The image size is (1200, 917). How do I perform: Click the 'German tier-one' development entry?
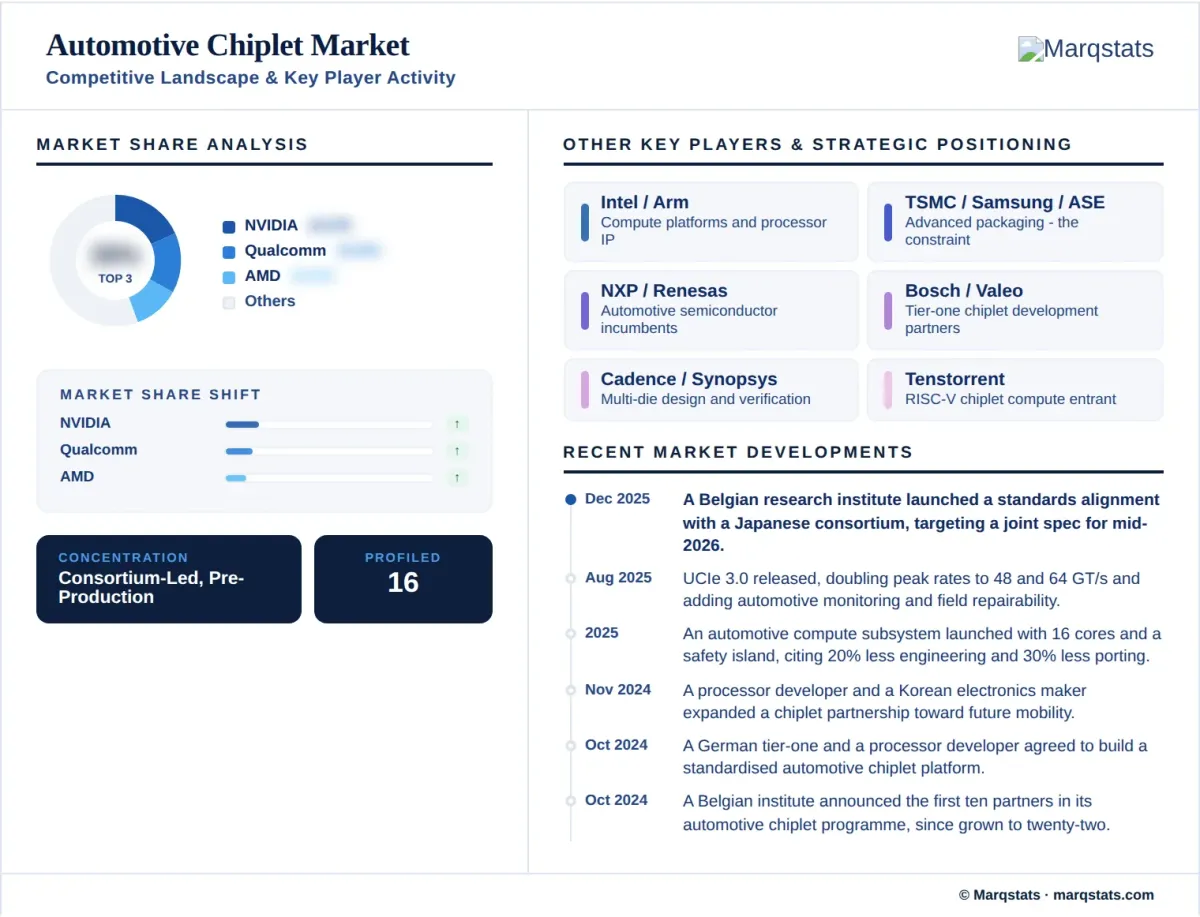(x=915, y=757)
